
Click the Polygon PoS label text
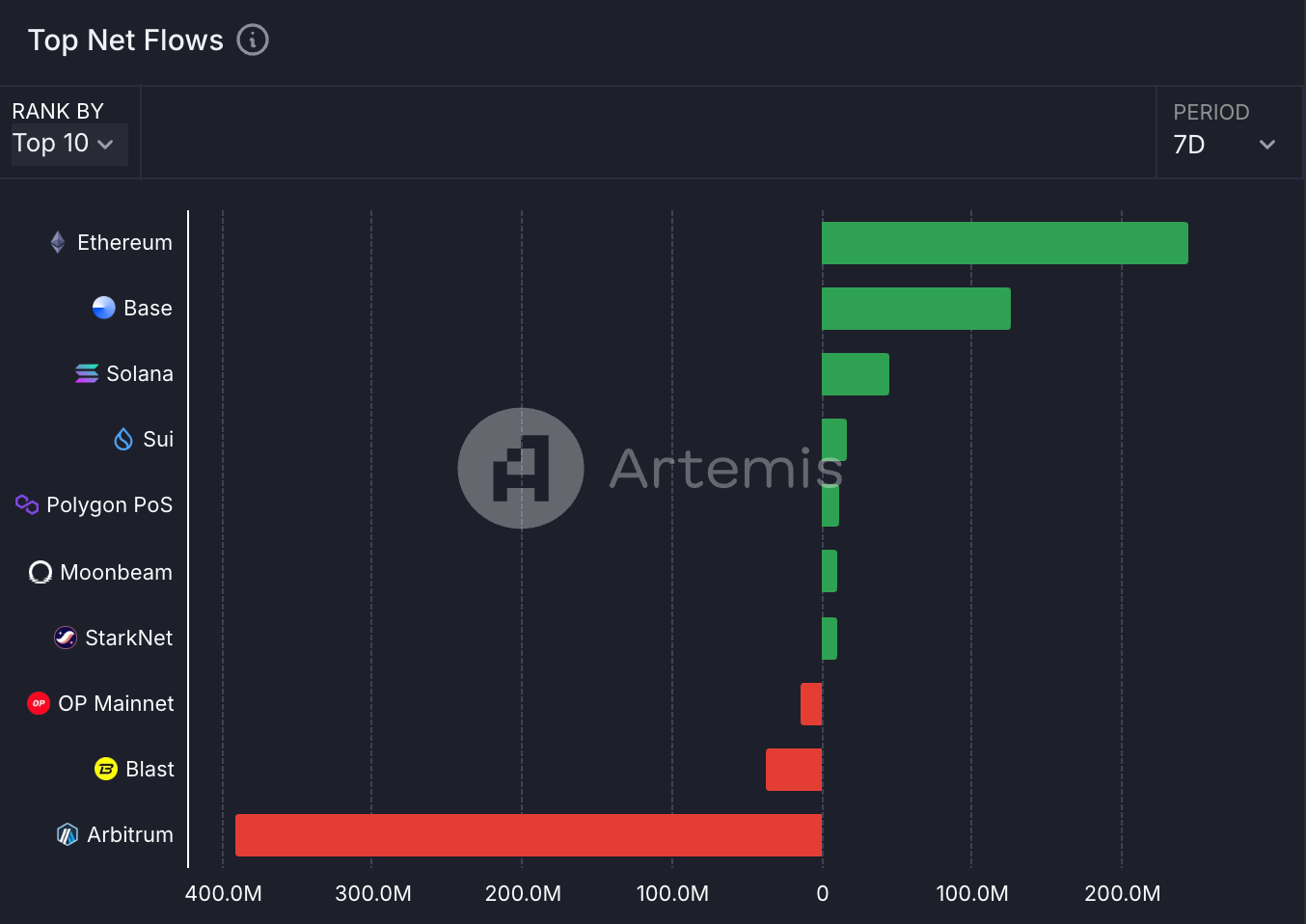click(x=110, y=504)
